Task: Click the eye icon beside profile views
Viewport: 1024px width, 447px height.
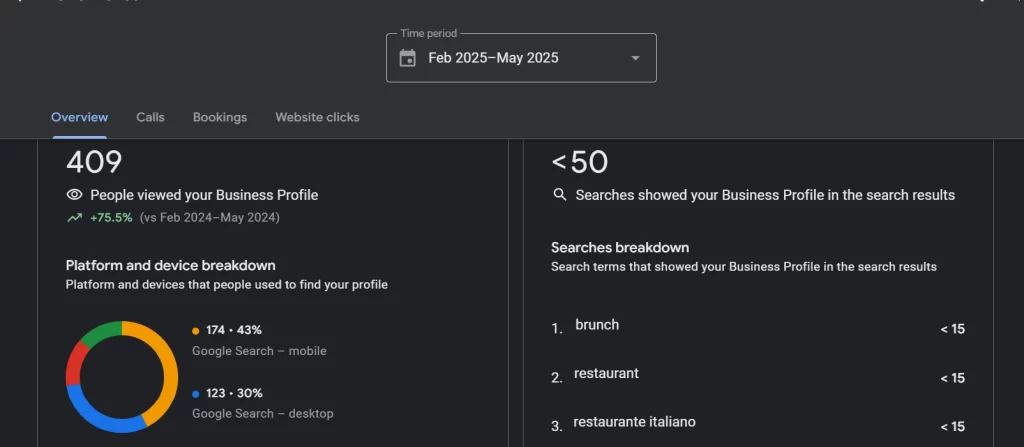Action: (74, 195)
